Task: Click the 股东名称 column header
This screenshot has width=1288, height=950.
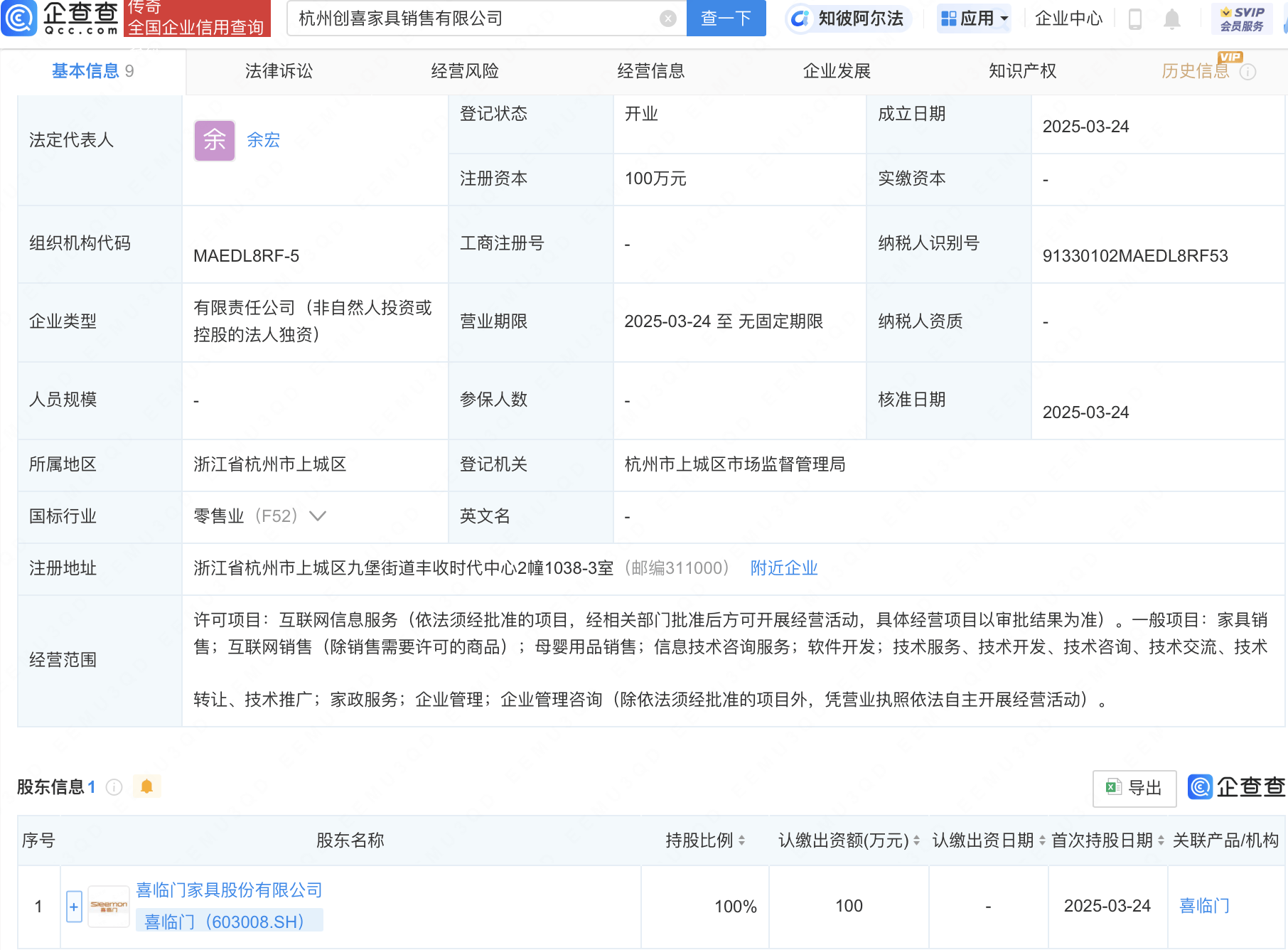Action: click(x=350, y=840)
